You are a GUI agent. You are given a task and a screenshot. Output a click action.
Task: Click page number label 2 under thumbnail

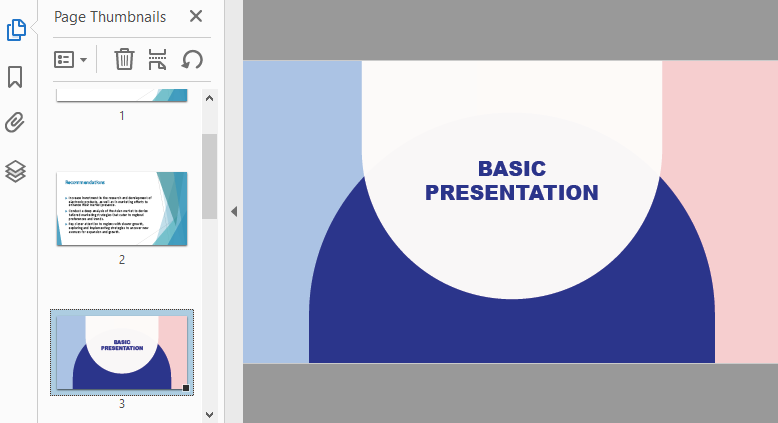(x=122, y=260)
